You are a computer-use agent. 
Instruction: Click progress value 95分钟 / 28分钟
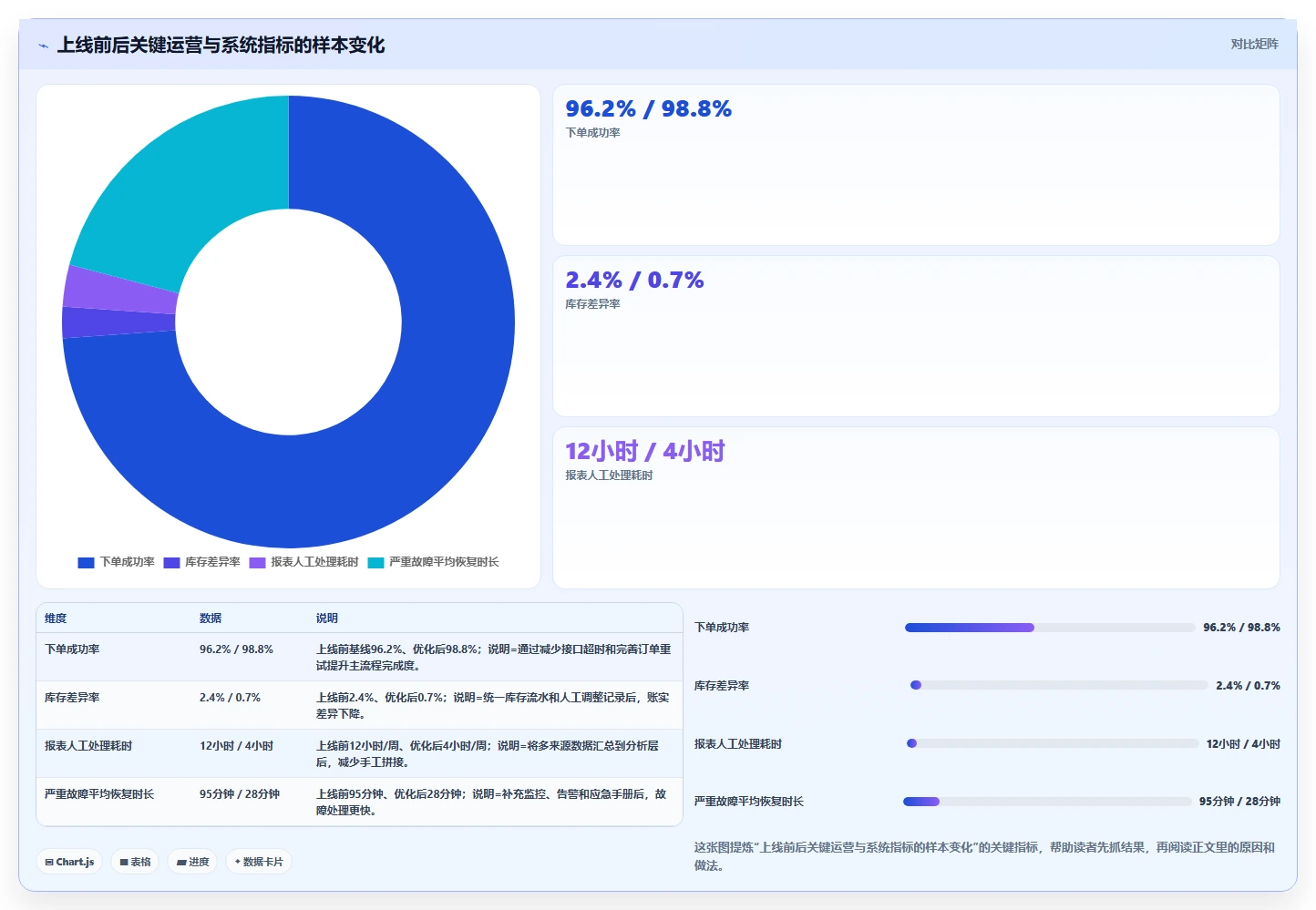point(1239,802)
